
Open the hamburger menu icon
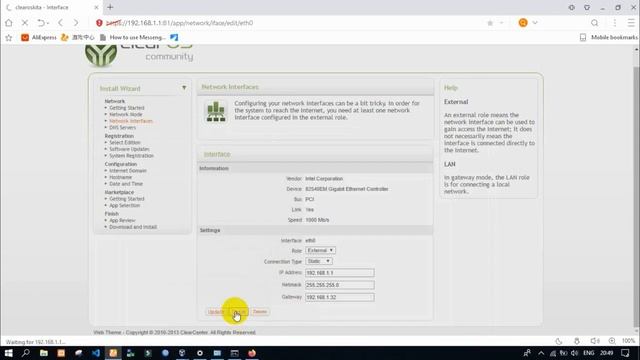click(631, 23)
